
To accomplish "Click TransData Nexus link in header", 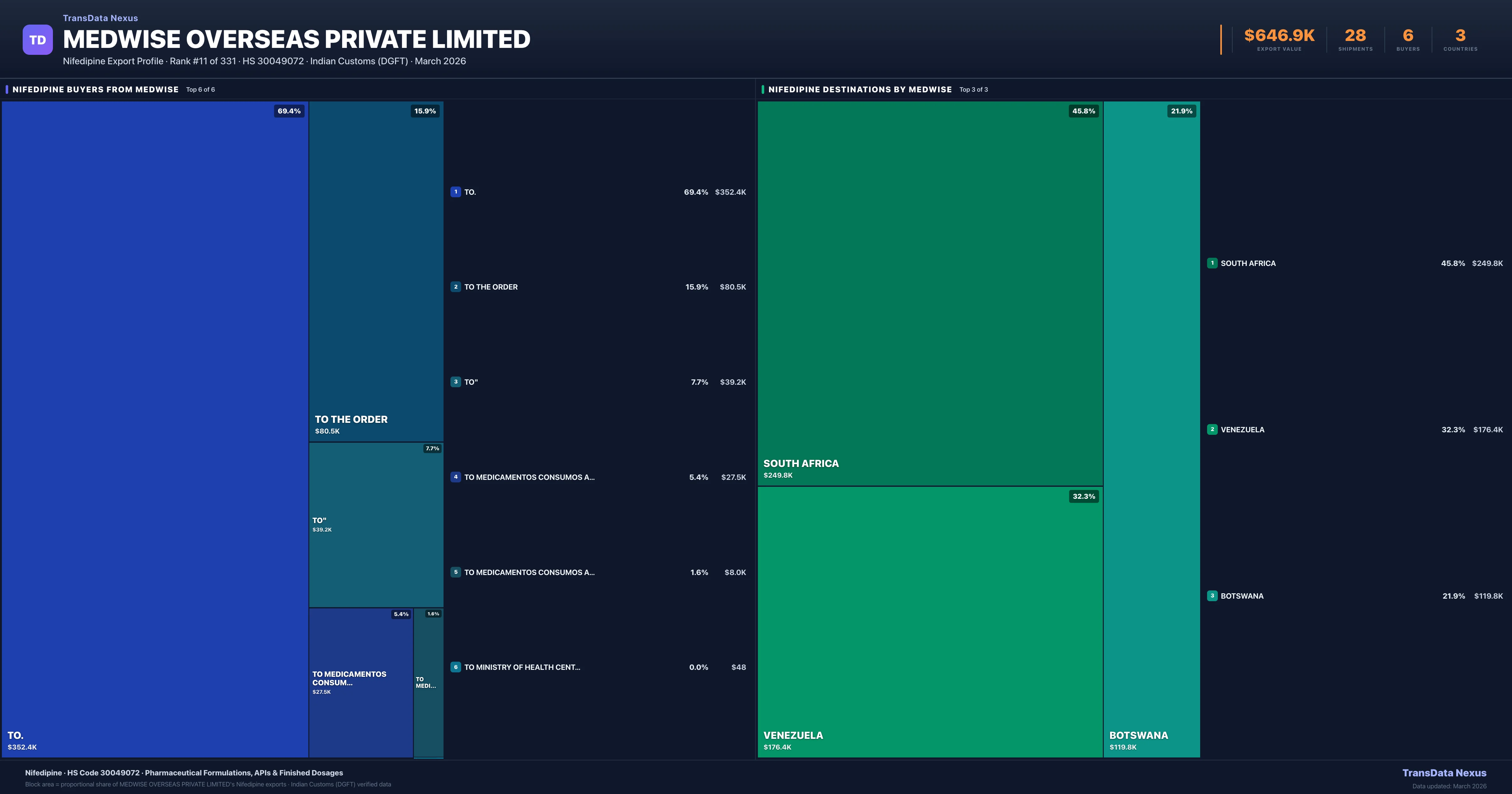I will pos(100,18).
